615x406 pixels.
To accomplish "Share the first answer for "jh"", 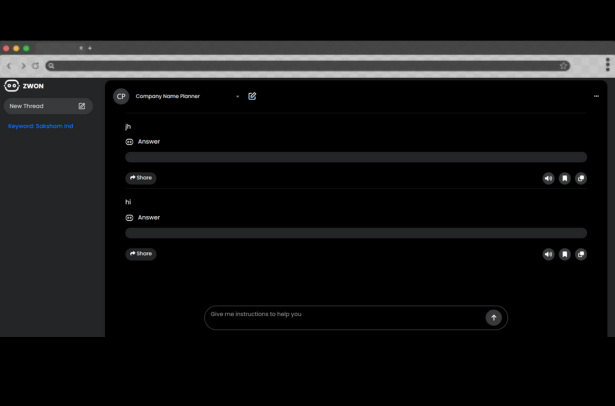I will pyautogui.click(x=141, y=178).
